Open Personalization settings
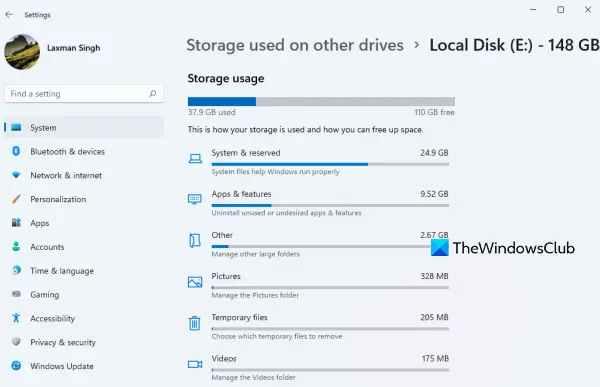Screen dimensions: 600x387 click(84, 199)
